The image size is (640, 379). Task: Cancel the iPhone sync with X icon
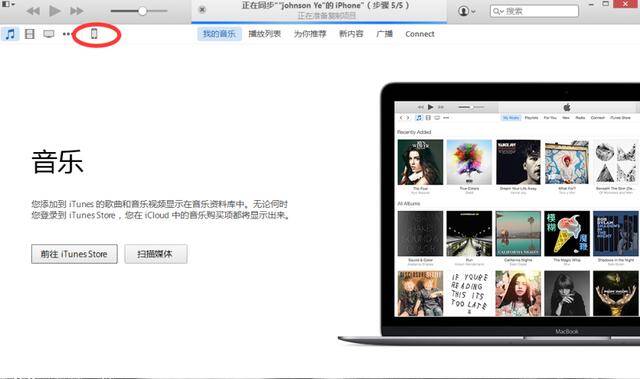202,9
